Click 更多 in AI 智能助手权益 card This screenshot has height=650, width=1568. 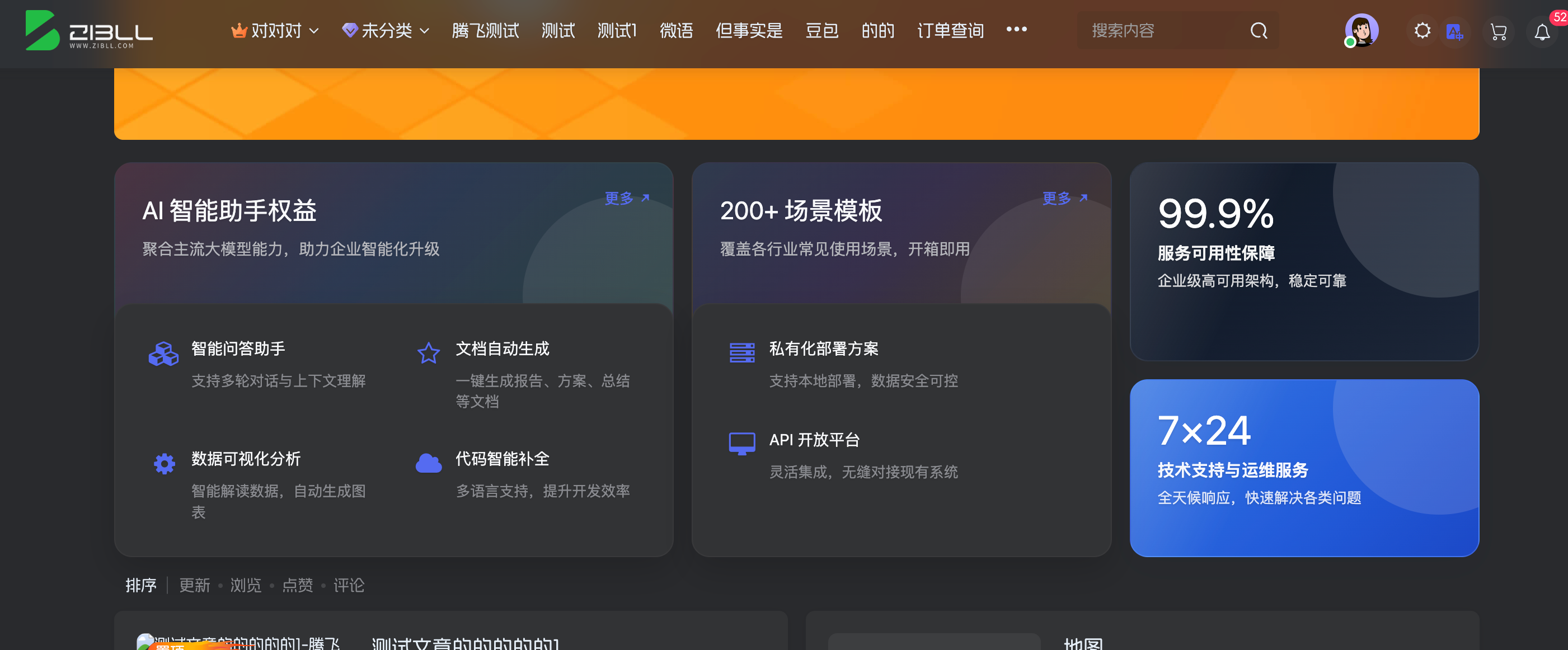(627, 199)
